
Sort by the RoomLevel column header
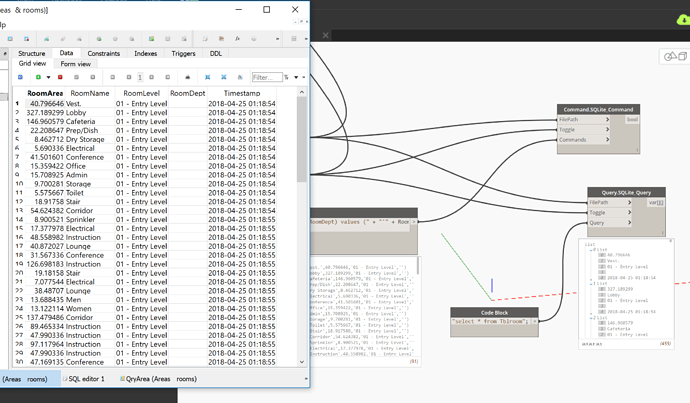pyautogui.click(x=142, y=93)
